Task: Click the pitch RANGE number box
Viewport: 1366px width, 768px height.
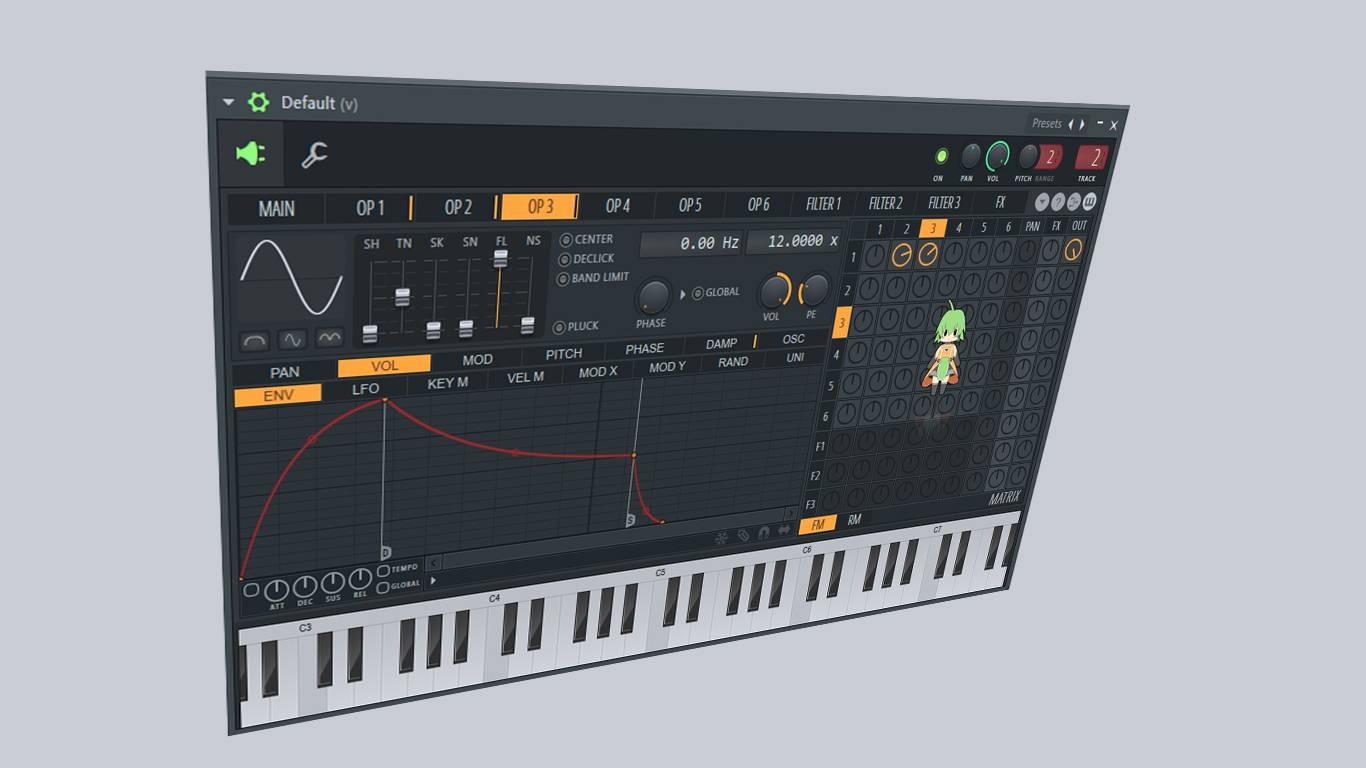Action: 1048,157
